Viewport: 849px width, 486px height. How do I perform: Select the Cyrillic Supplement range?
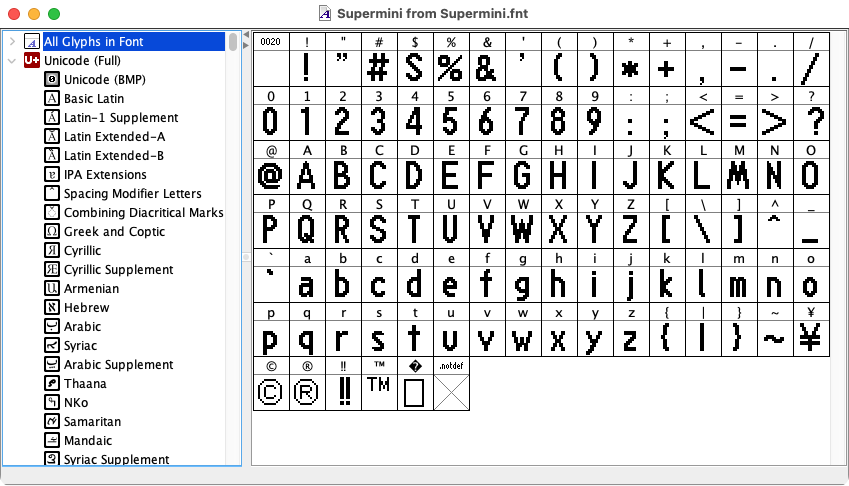click(x=119, y=269)
